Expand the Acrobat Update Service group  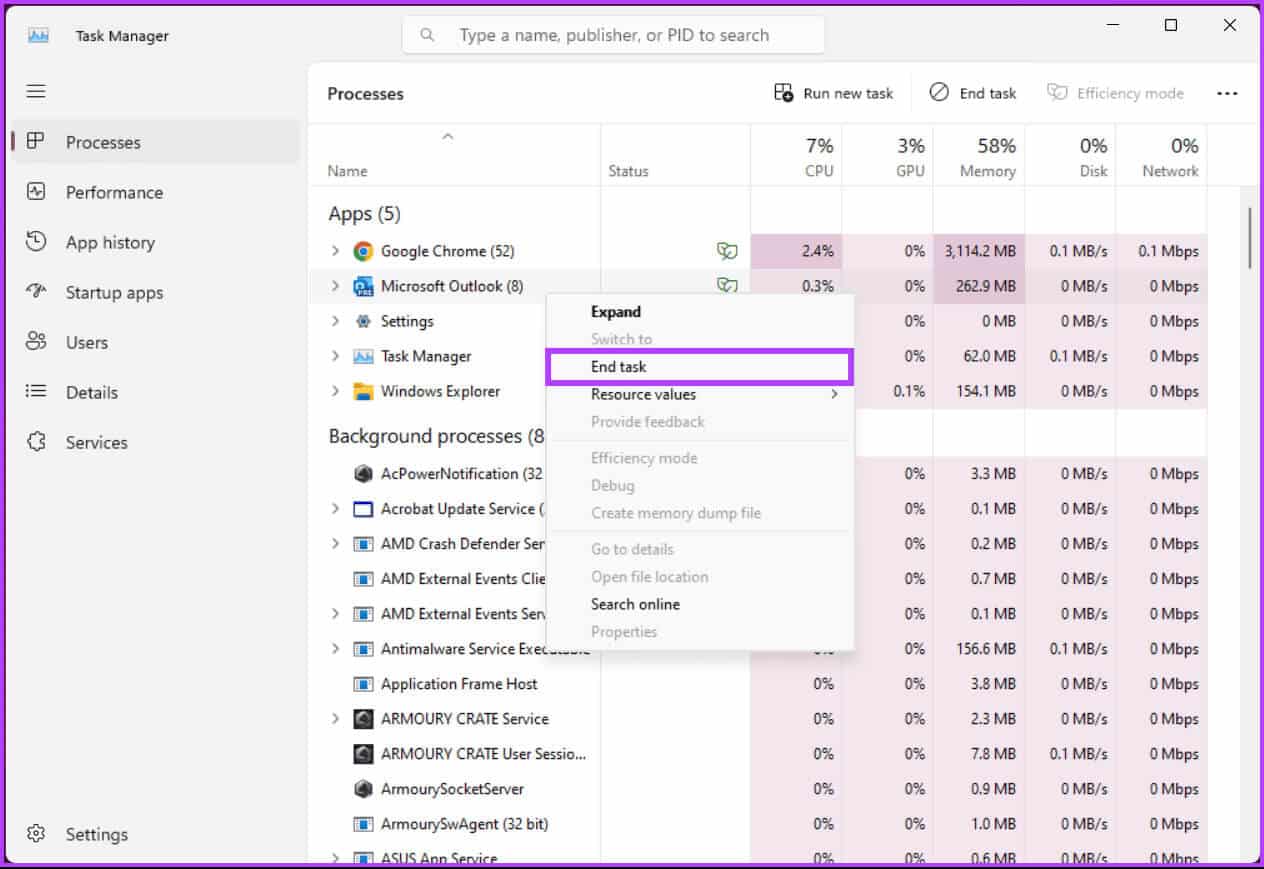click(x=335, y=509)
